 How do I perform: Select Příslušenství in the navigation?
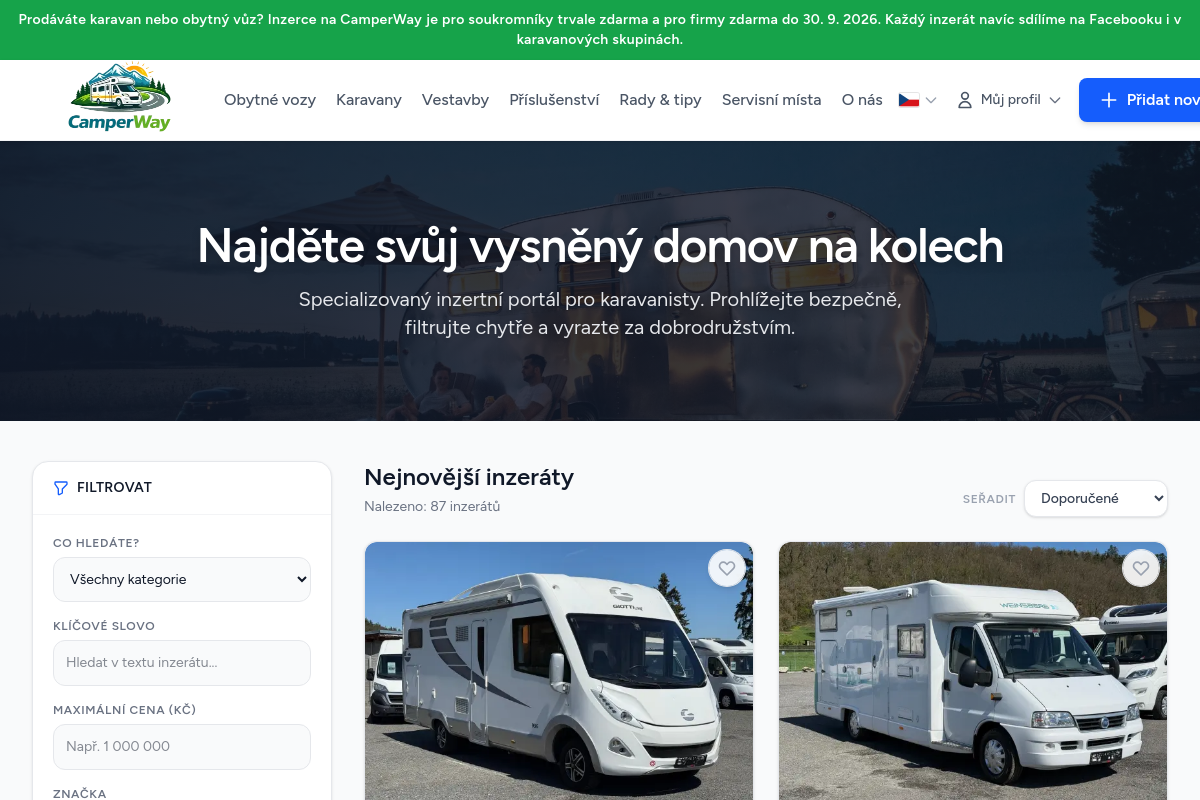(554, 100)
